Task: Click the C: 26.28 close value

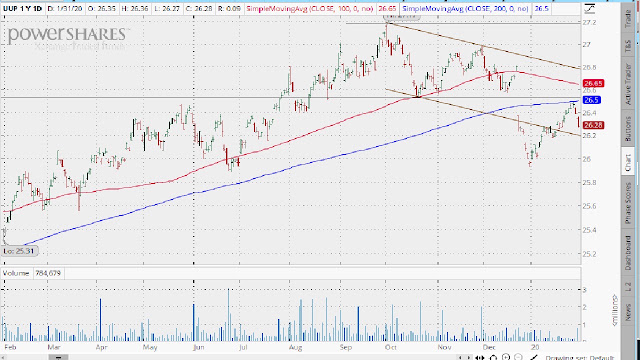Action: click(x=199, y=8)
